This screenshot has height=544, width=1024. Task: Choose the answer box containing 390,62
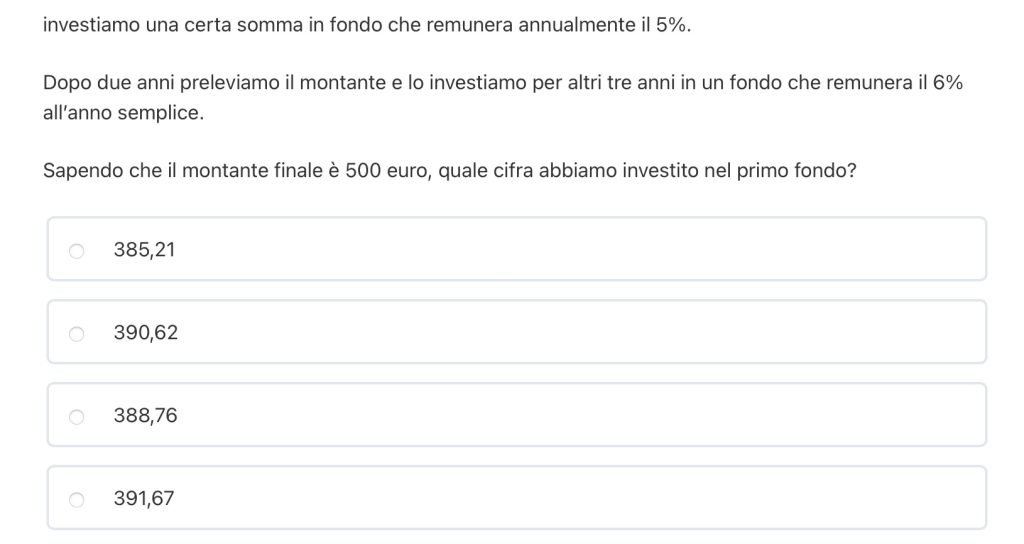tap(516, 333)
